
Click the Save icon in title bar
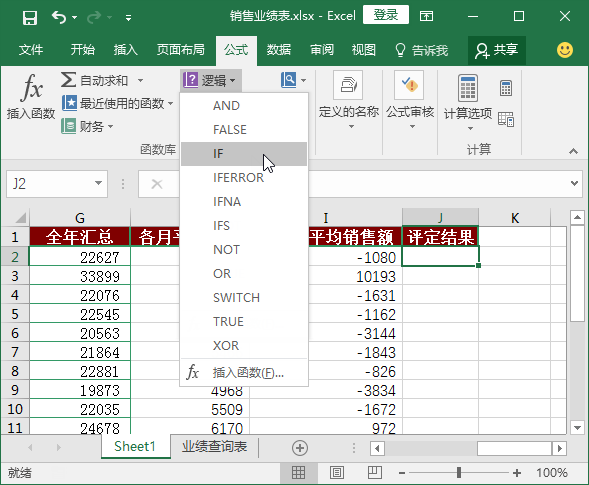point(30,17)
